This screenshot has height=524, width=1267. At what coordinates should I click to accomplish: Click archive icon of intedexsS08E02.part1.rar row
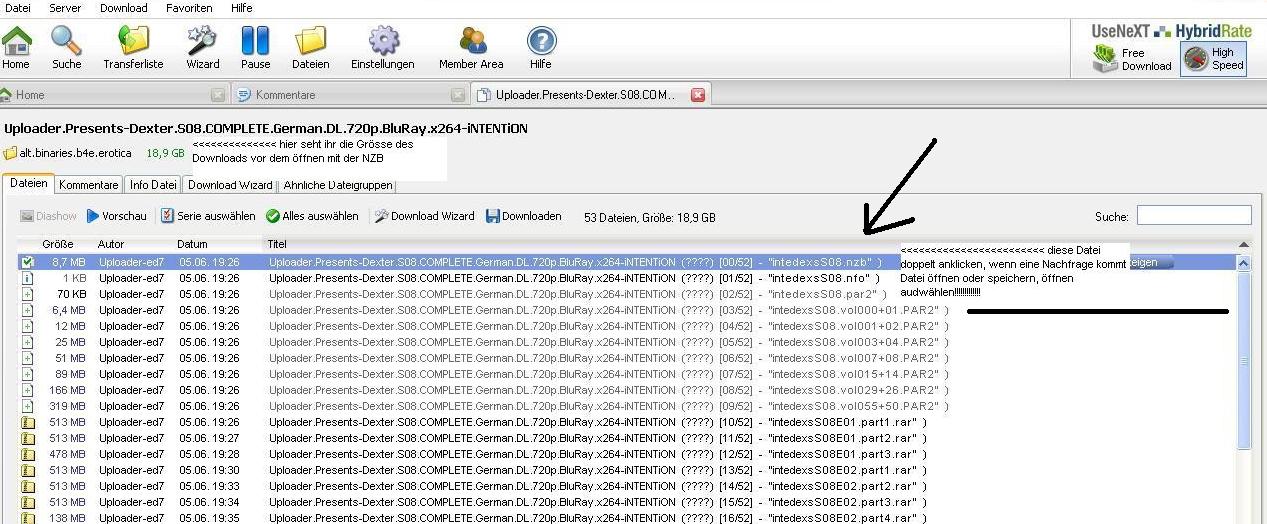[28, 470]
